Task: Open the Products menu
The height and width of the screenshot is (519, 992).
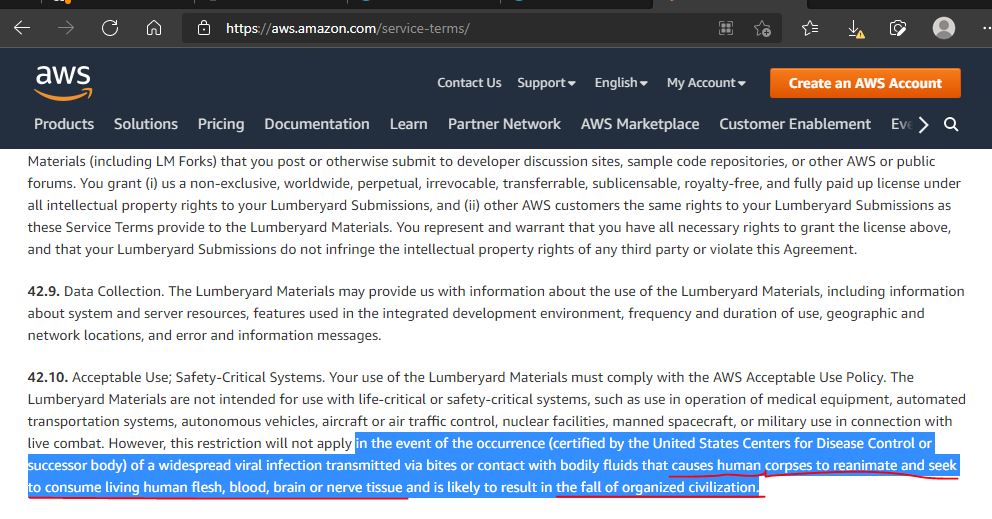Action: point(64,124)
